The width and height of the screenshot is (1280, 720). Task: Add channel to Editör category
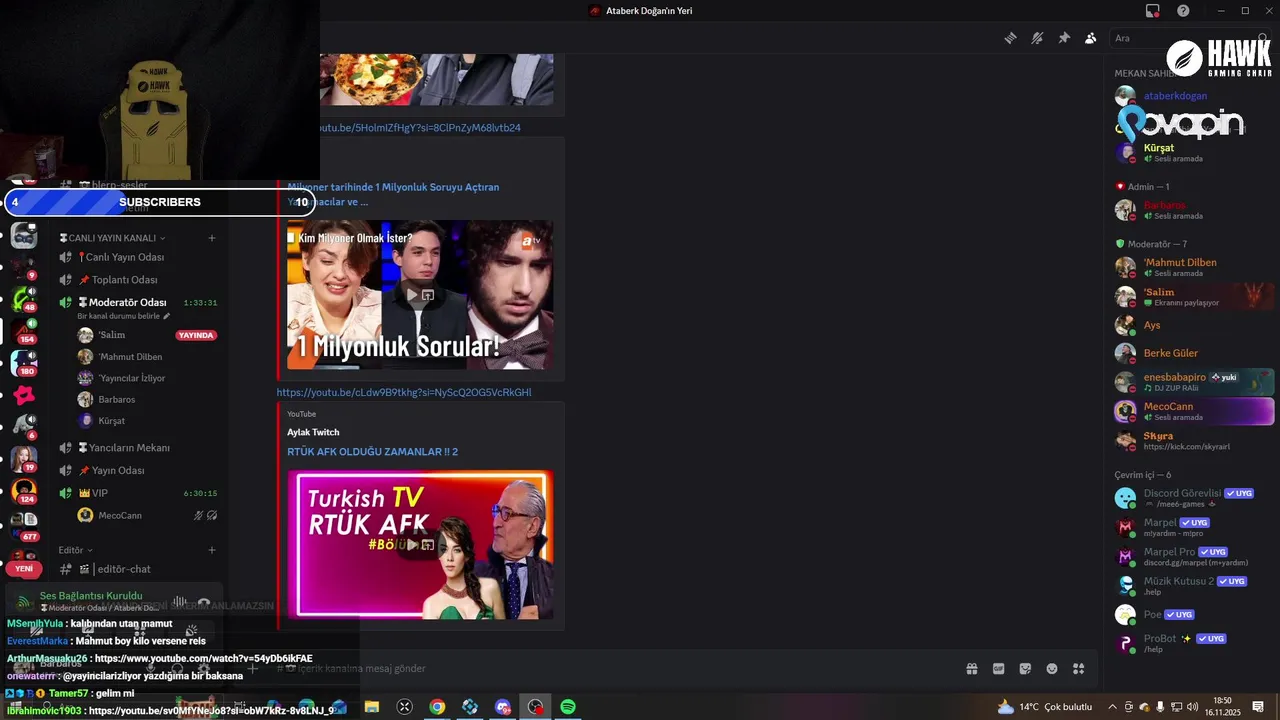[212, 550]
